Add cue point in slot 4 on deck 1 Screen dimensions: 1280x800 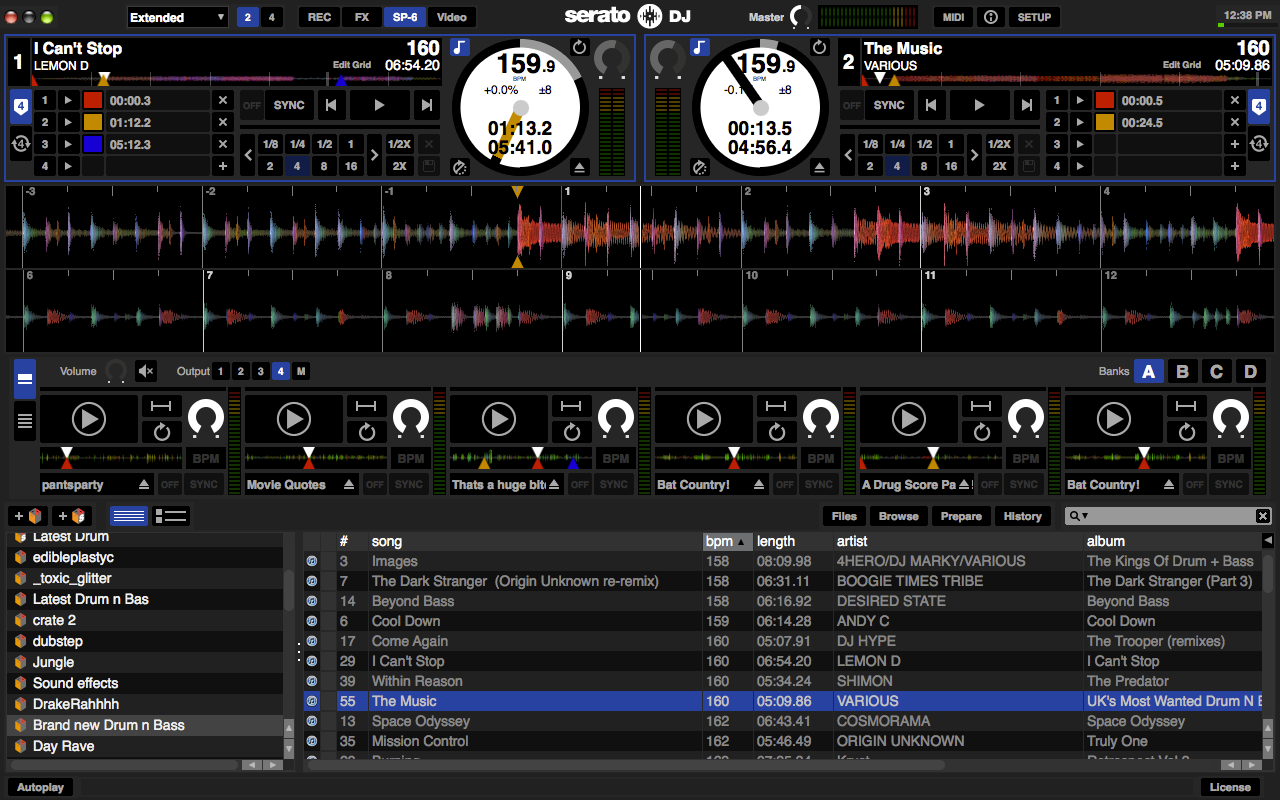[x=223, y=167]
